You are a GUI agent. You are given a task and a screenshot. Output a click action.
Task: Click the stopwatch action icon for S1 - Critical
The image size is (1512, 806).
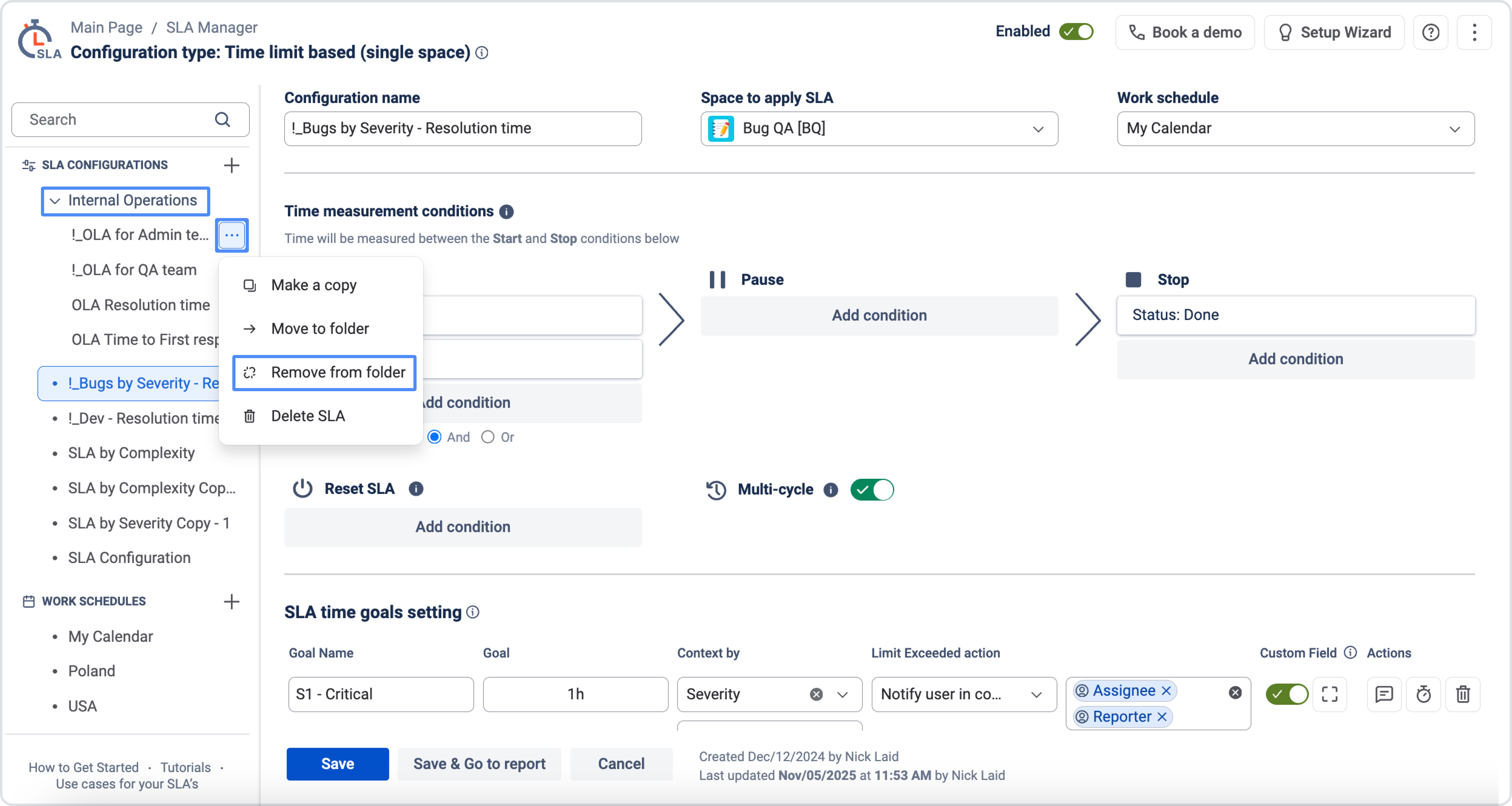1423,695
